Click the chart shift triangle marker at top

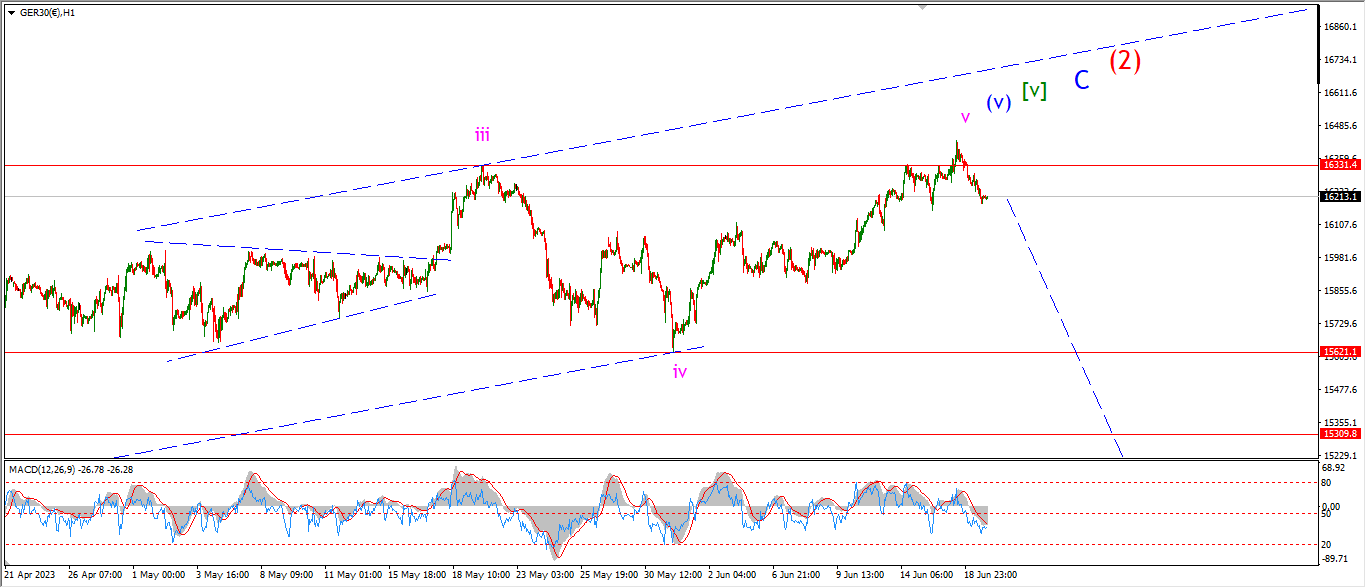tap(923, 6)
